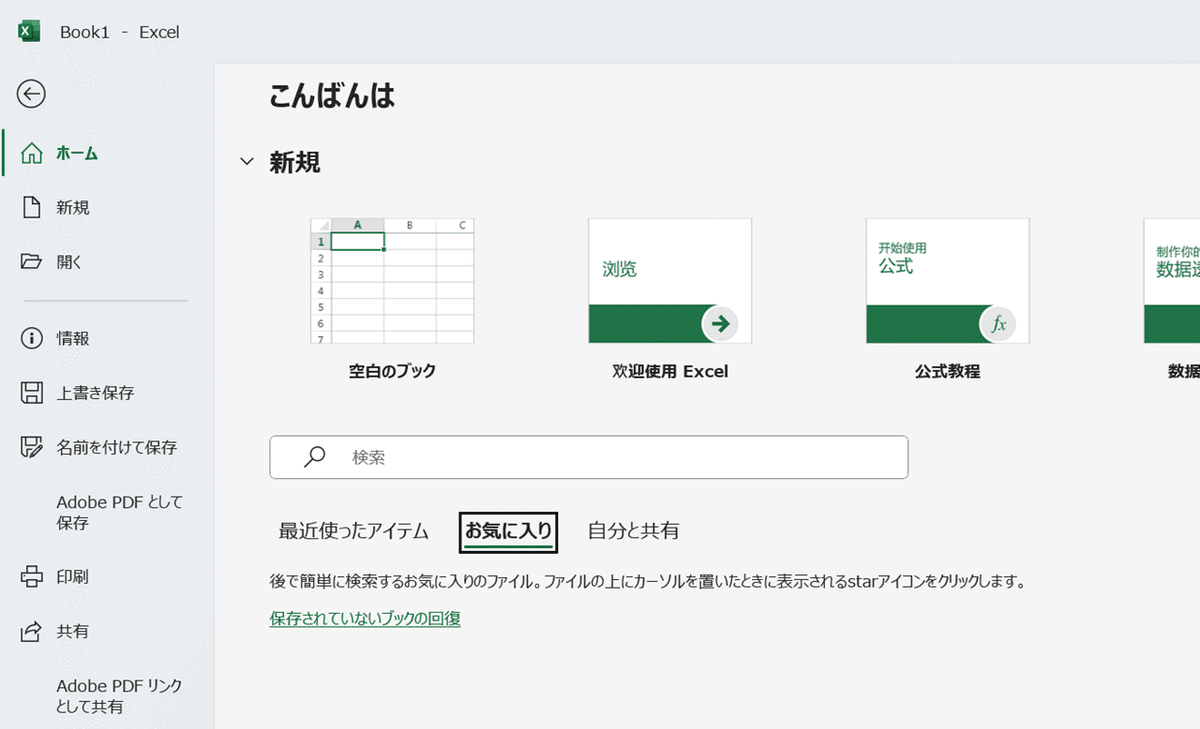Click the back arrow to return to workbook
This screenshot has width=1200, height=729.
click(32, 94)
